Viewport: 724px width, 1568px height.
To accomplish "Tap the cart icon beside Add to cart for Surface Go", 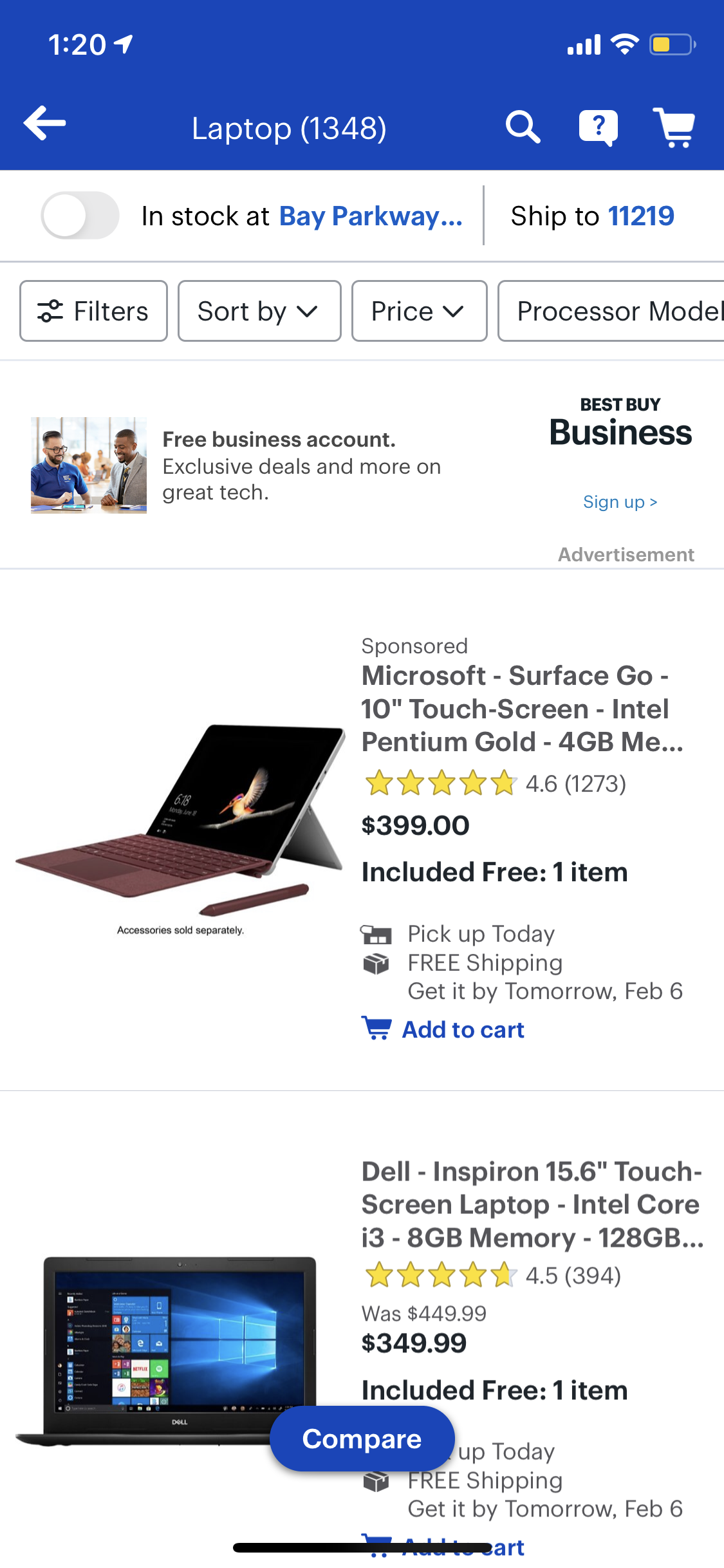I will [x=376, y=1028].
